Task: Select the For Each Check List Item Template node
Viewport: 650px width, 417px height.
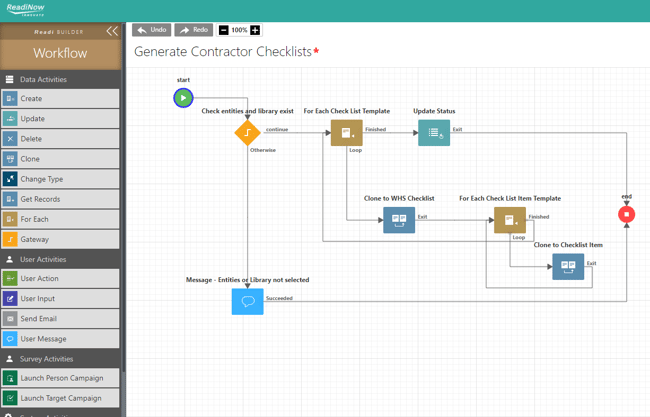Action: click(509, 219)
